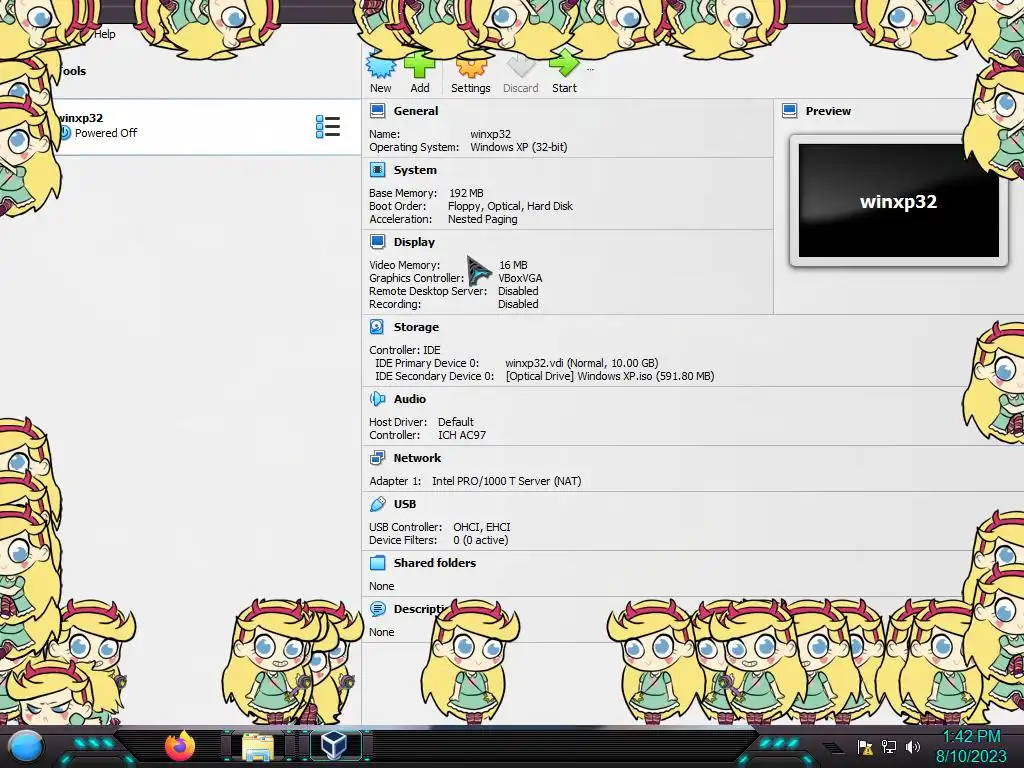
Task: Click 'Floppy, Optical, Hard Disk' boot order
Action: [x=510, y=206]
